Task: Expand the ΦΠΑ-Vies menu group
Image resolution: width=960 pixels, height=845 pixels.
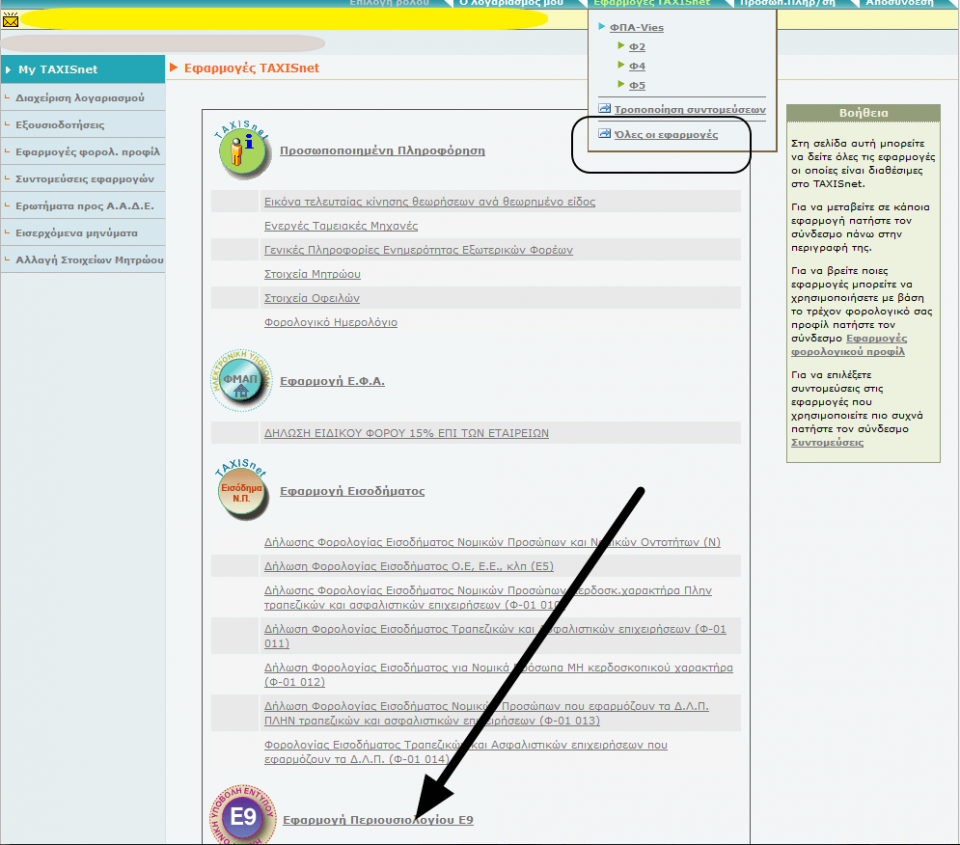Action: [636, 28]
